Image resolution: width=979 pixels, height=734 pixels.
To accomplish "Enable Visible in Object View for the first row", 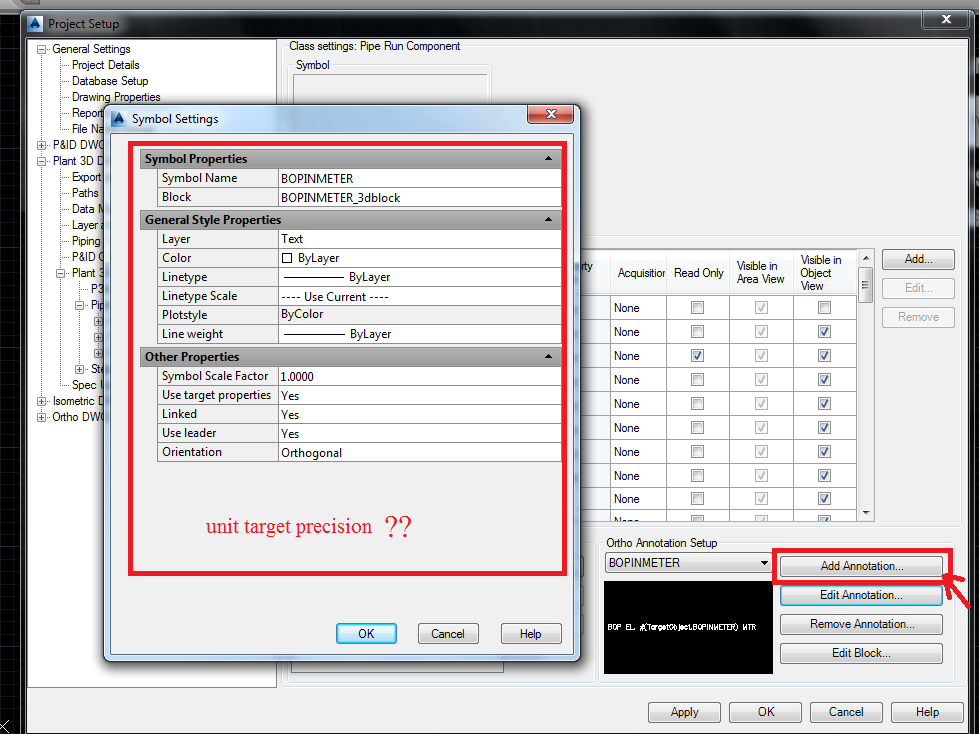I will (822, 307).
